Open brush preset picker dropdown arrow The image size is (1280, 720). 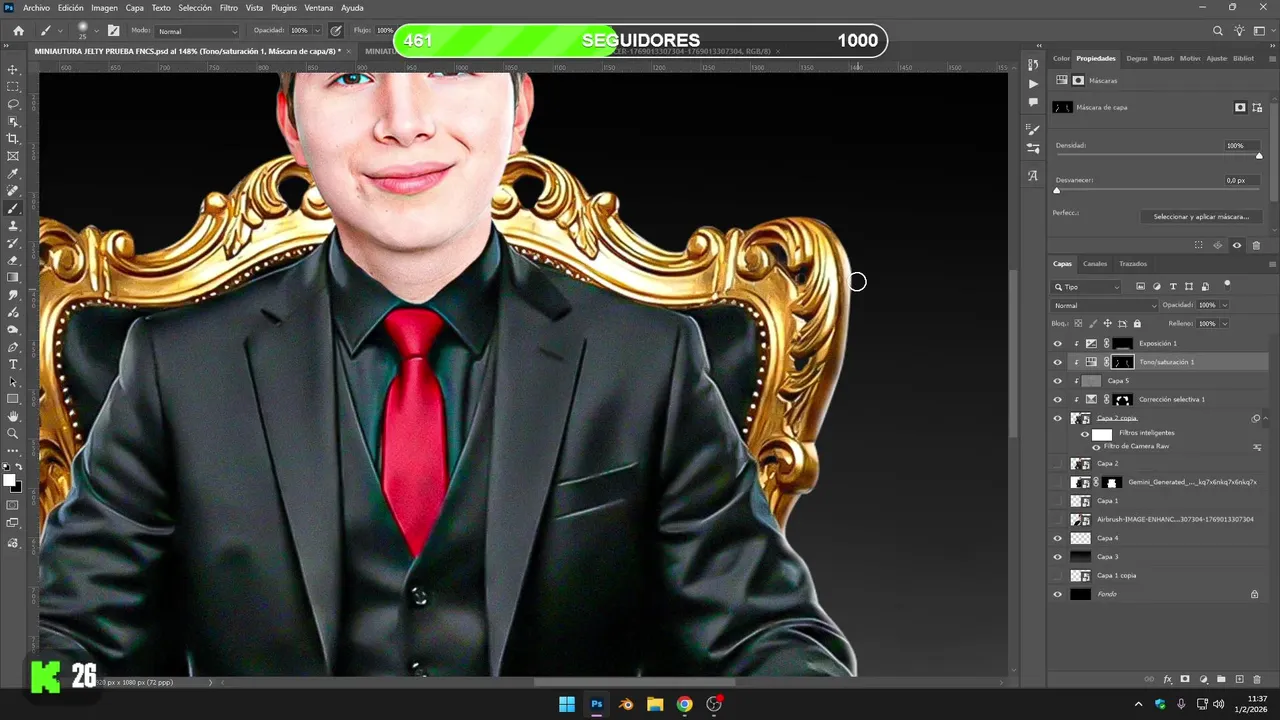point(97,31)
